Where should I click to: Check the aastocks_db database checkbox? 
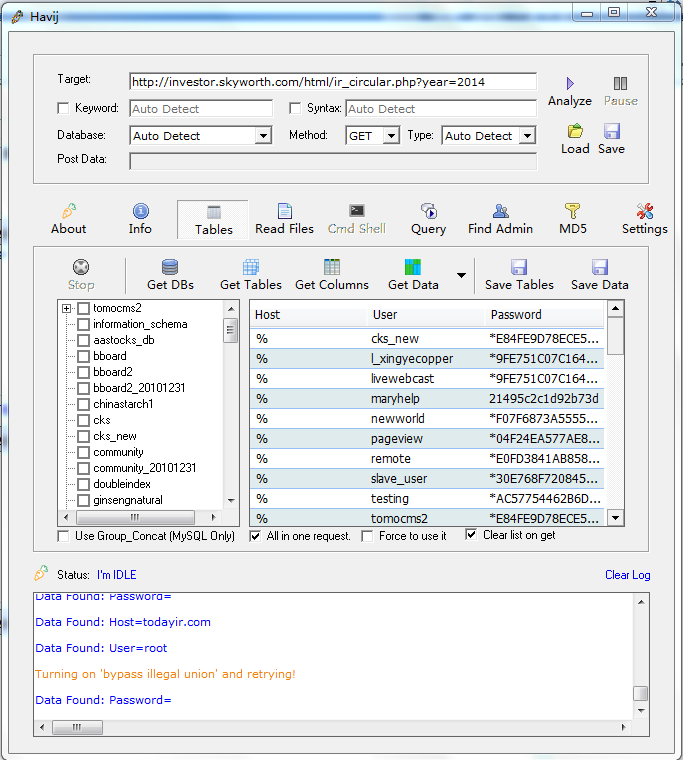coord(83,340)
